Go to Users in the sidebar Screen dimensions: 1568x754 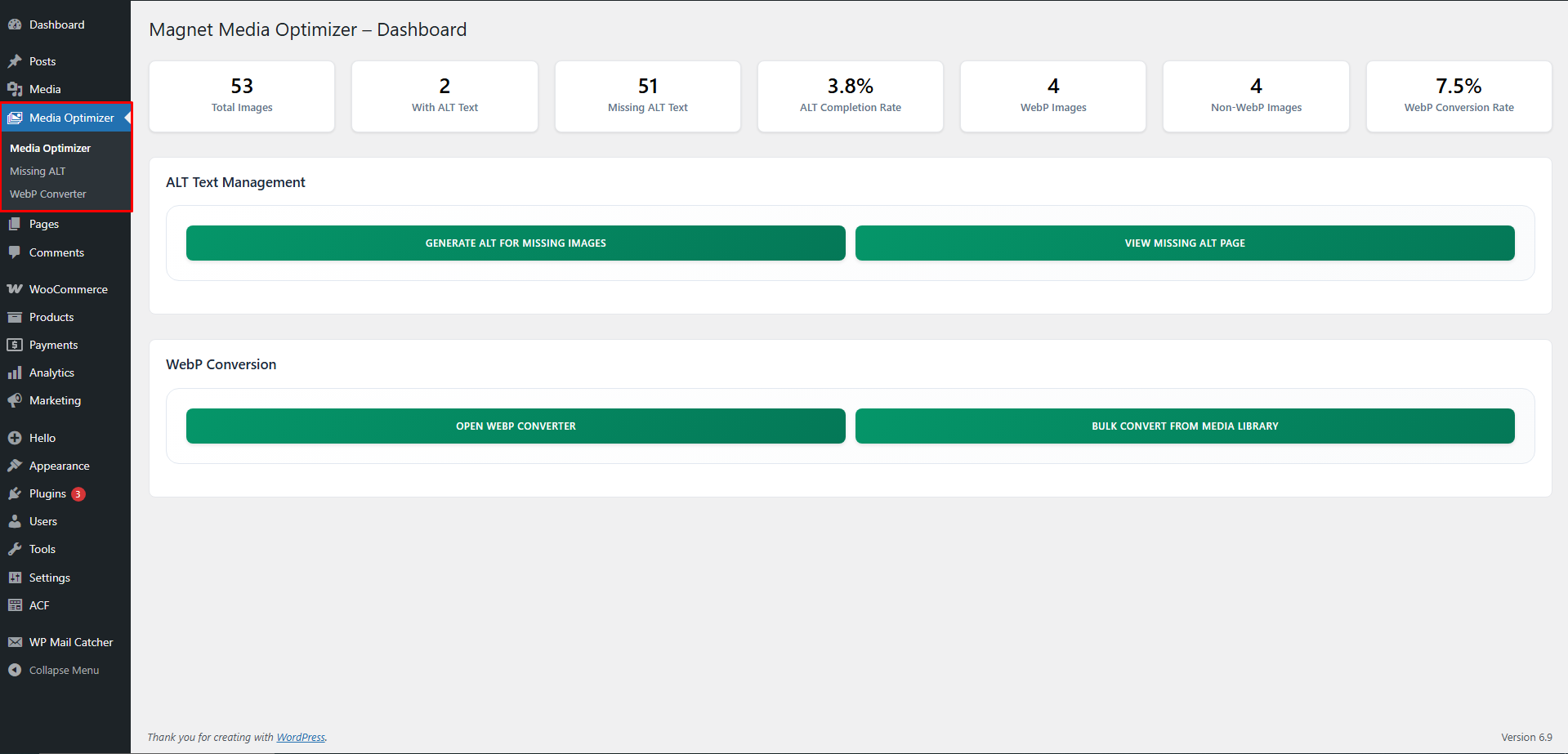65,521
